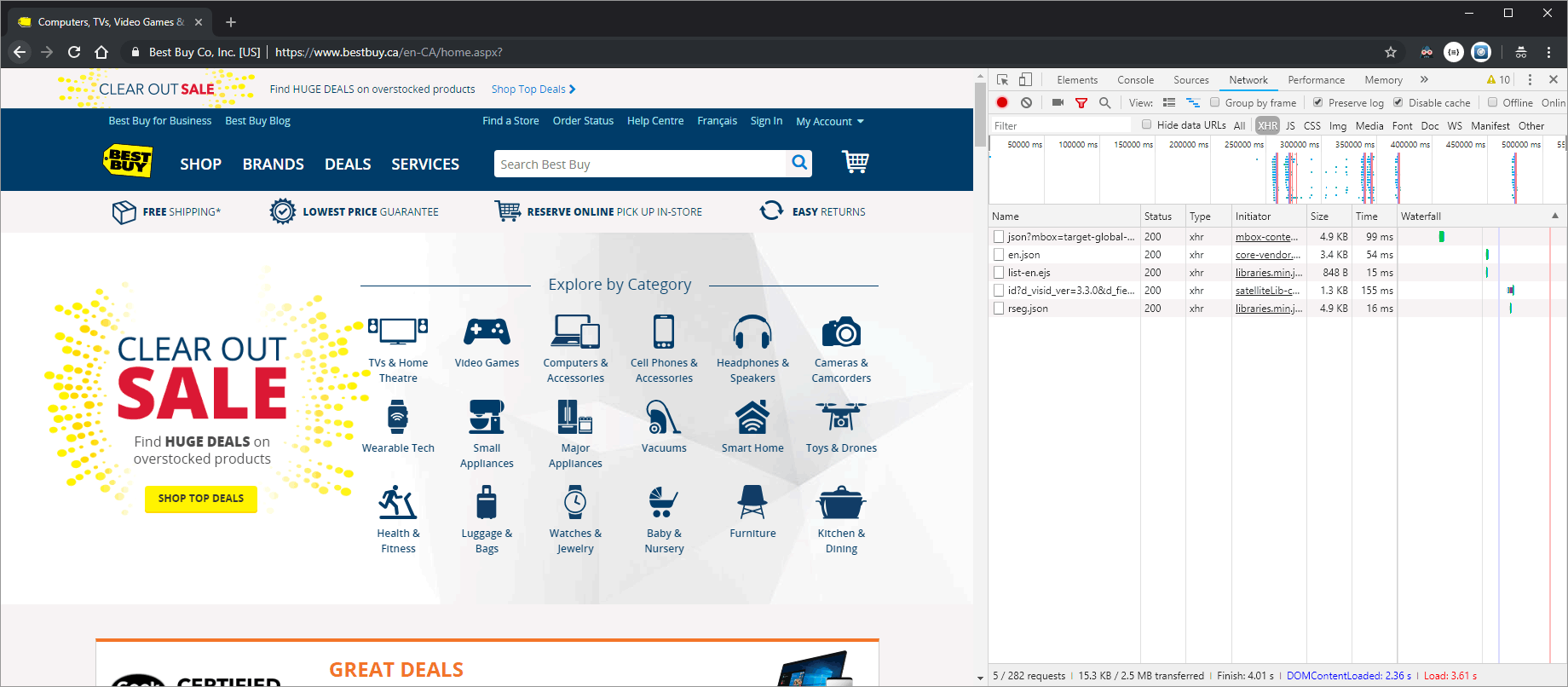
Task: Open DevTools customize menu (three dots)
Action: pyautogui.click(x=1530, y=79)
